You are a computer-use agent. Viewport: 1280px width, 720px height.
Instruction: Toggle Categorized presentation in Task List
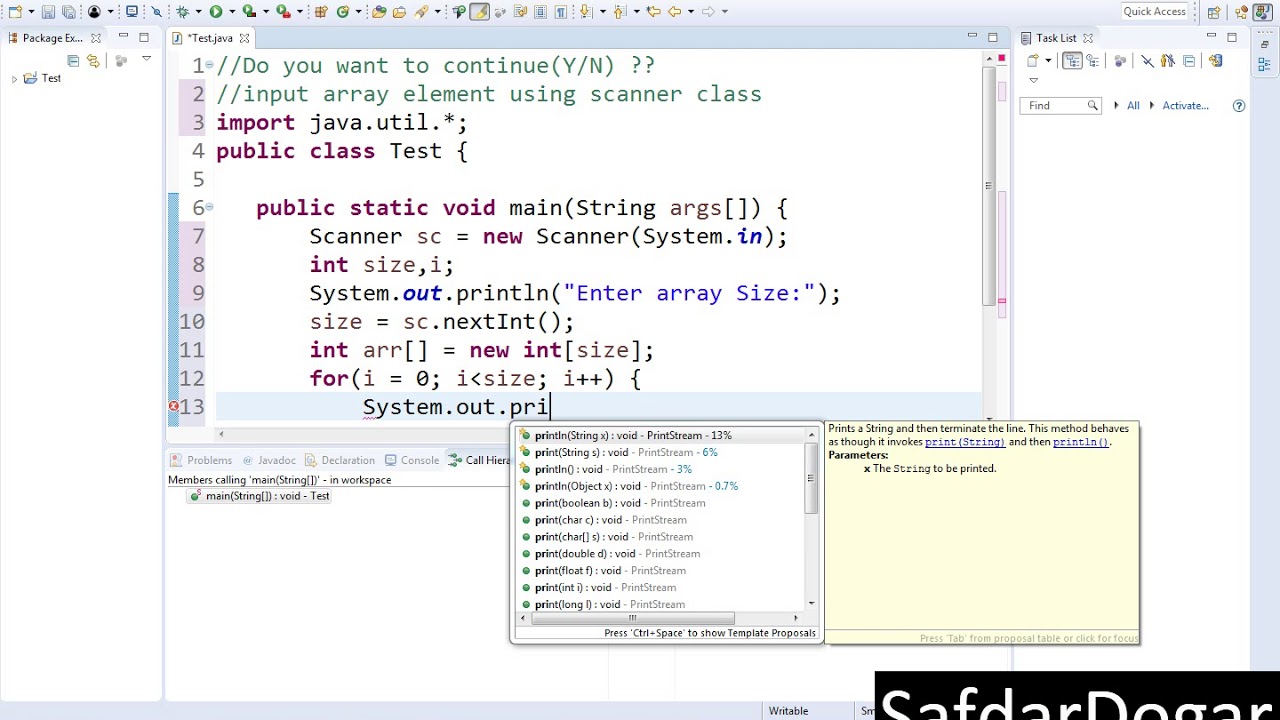click(1072, 61)
